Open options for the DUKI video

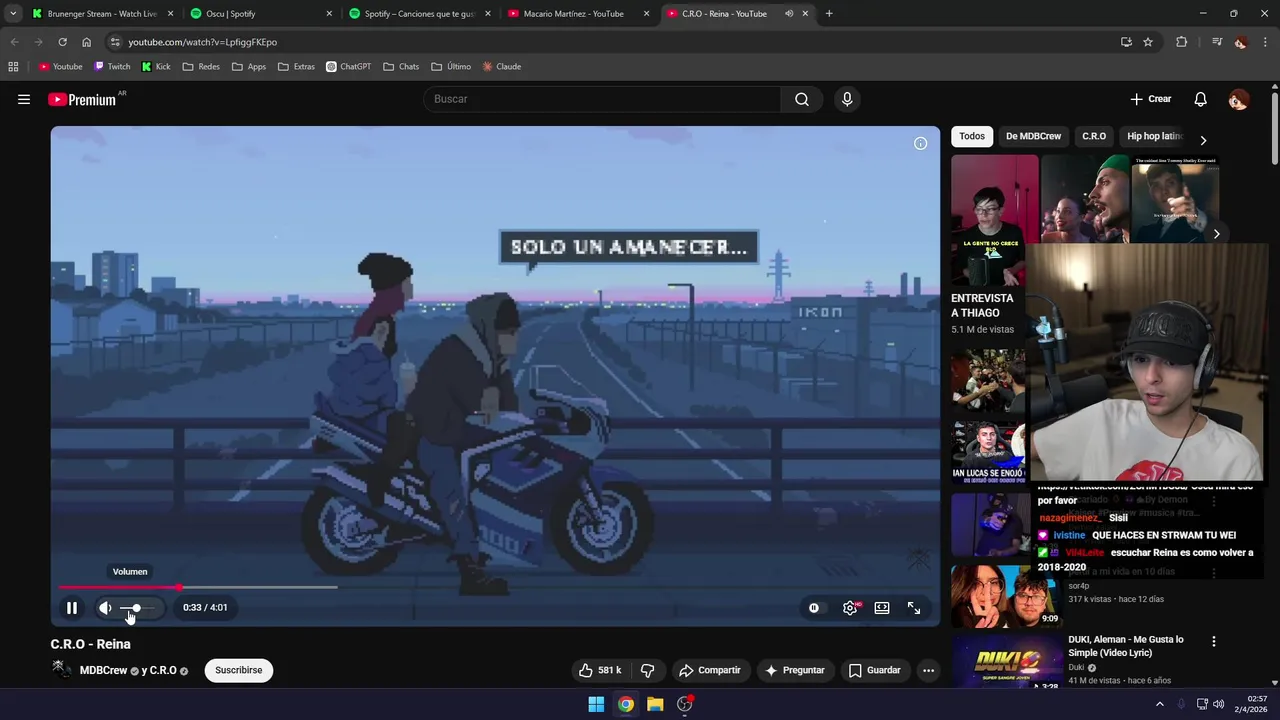coord(1214,641)
